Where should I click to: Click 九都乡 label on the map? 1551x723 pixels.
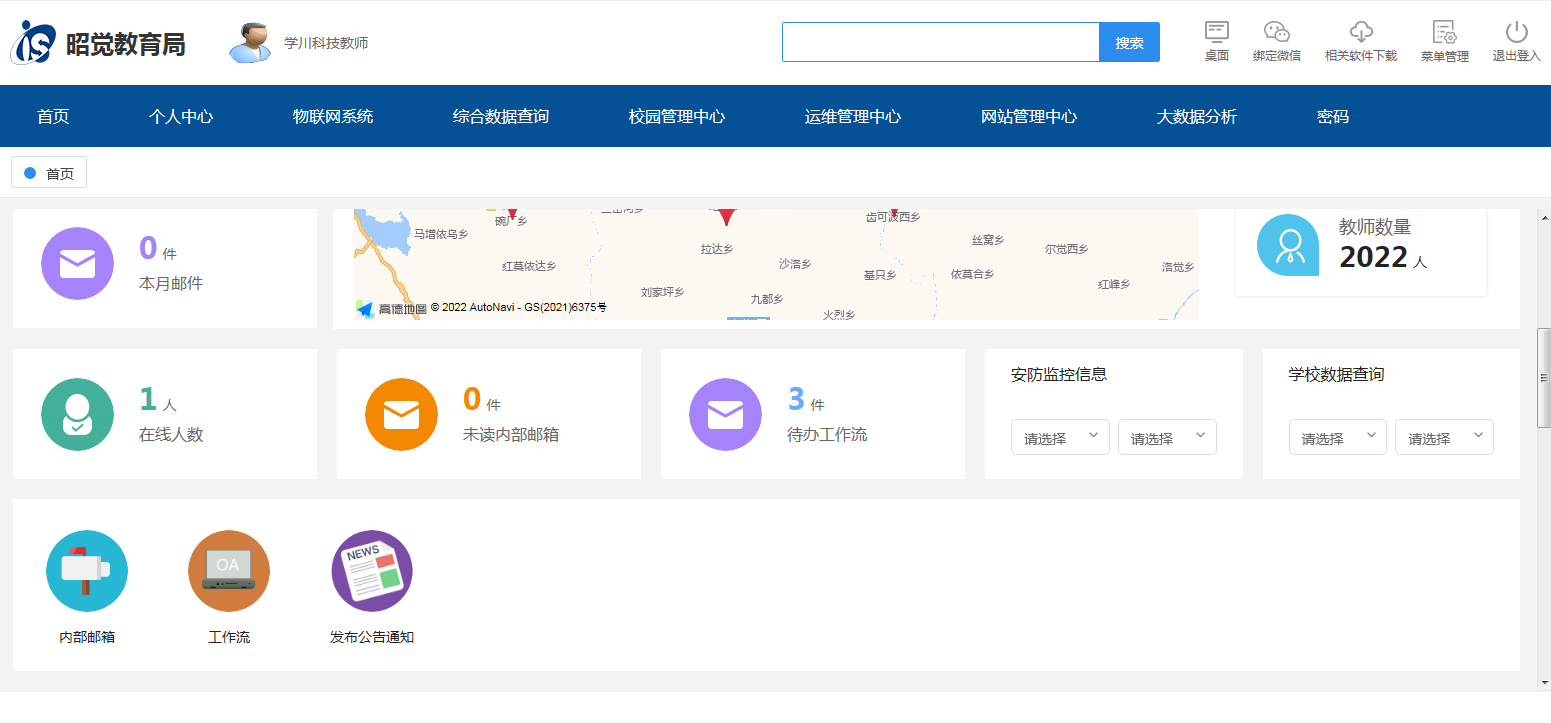767,299
